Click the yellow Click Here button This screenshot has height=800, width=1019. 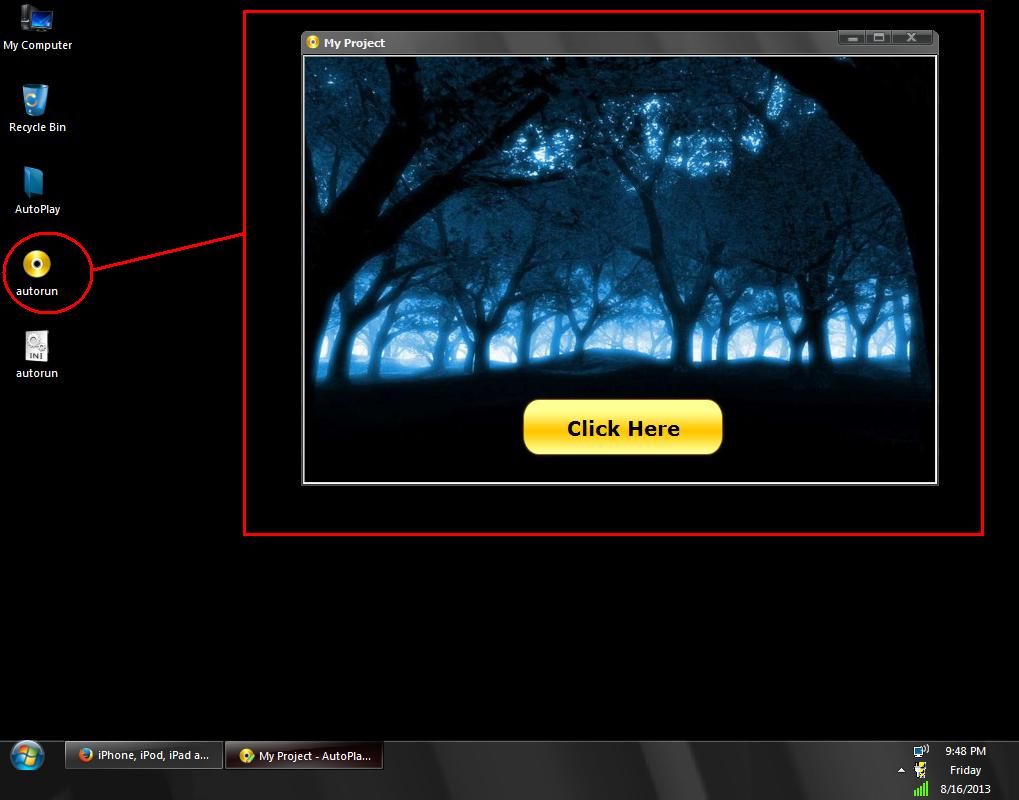coord(622,428)
